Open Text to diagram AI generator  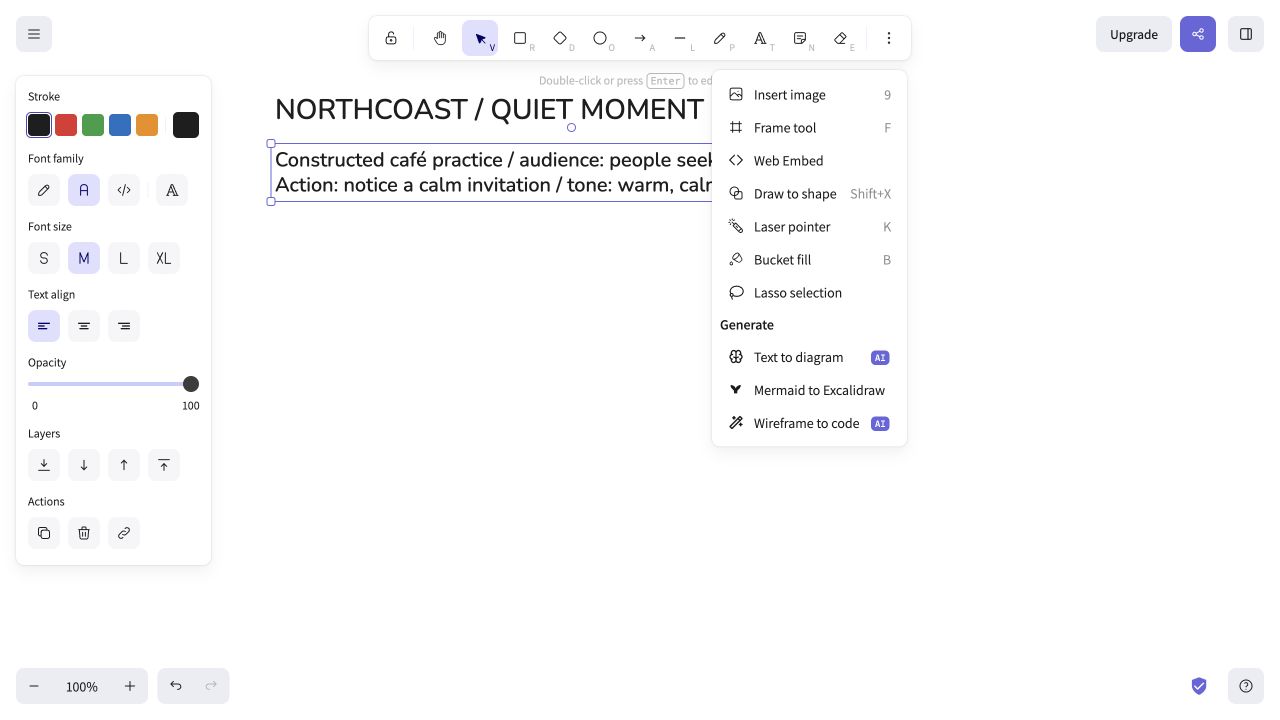tap(809, 357)
